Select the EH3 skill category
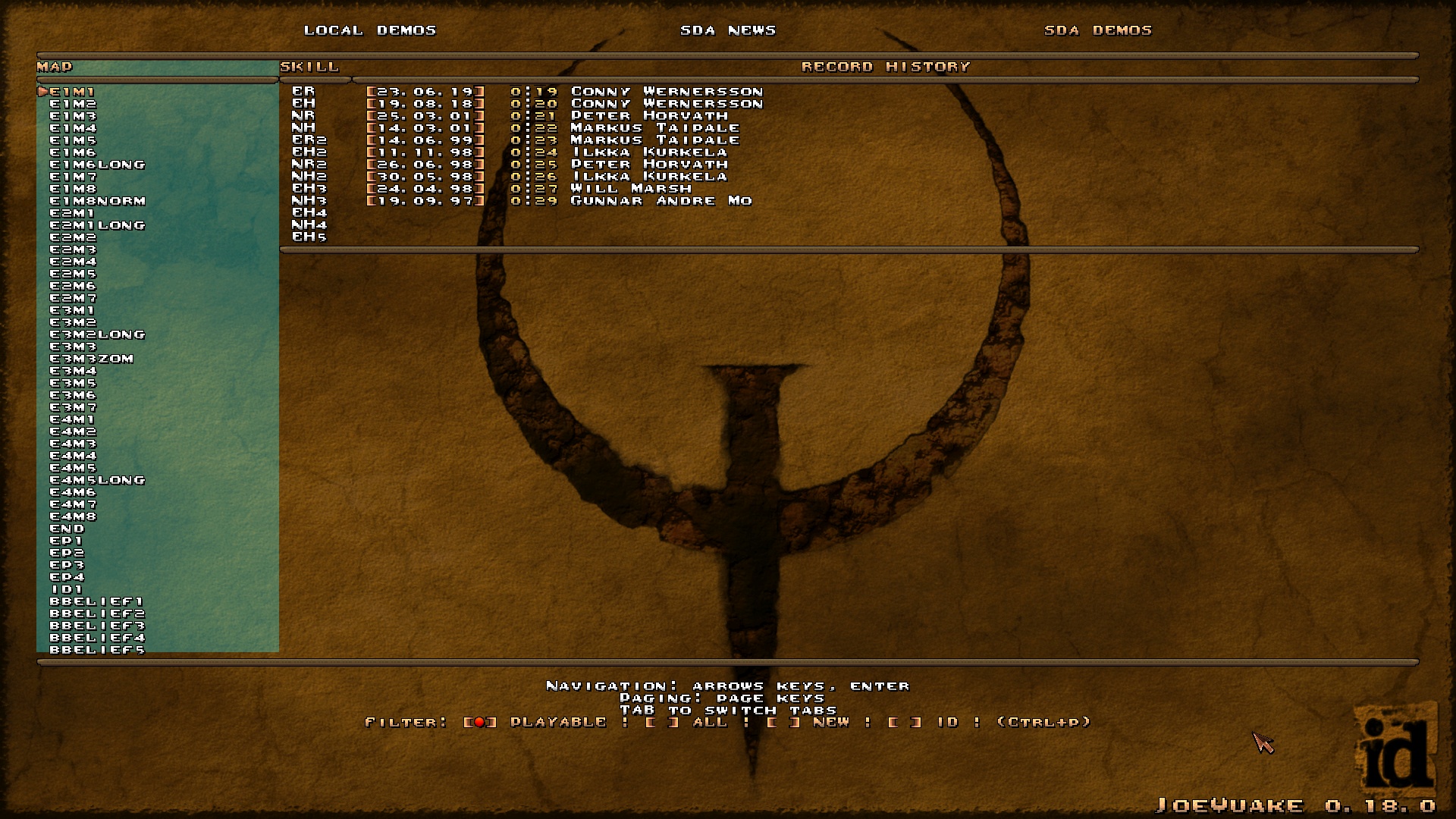1456x819 pixels. (x=309, y=188)
